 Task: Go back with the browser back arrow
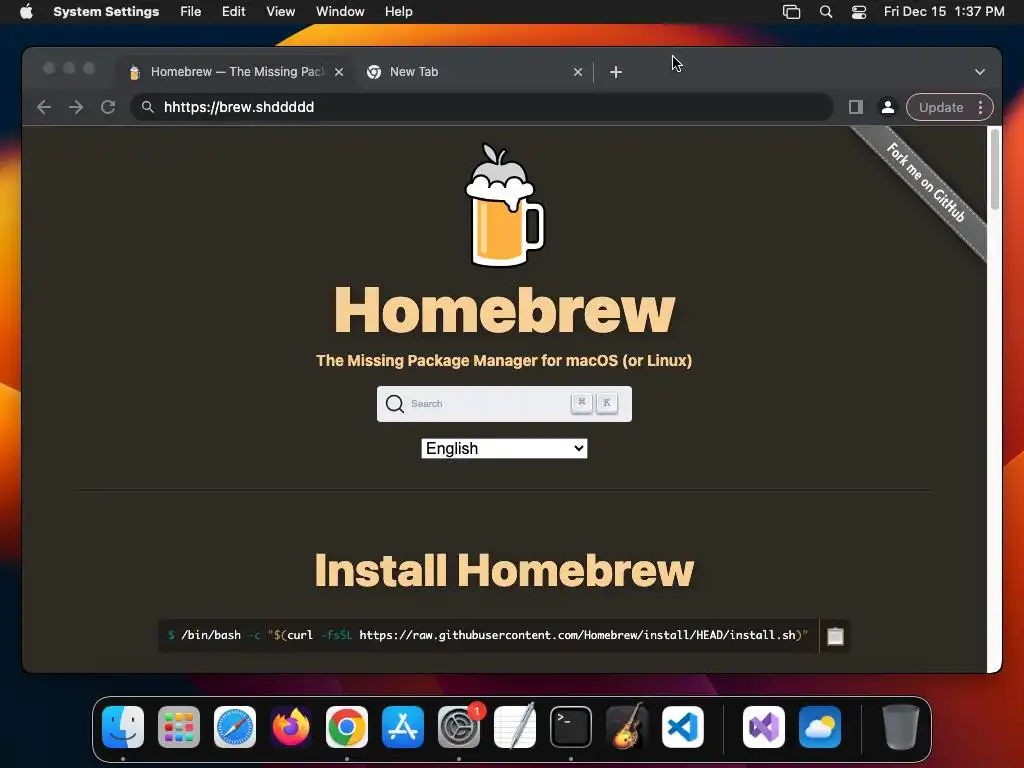click(x=44, y=107)
